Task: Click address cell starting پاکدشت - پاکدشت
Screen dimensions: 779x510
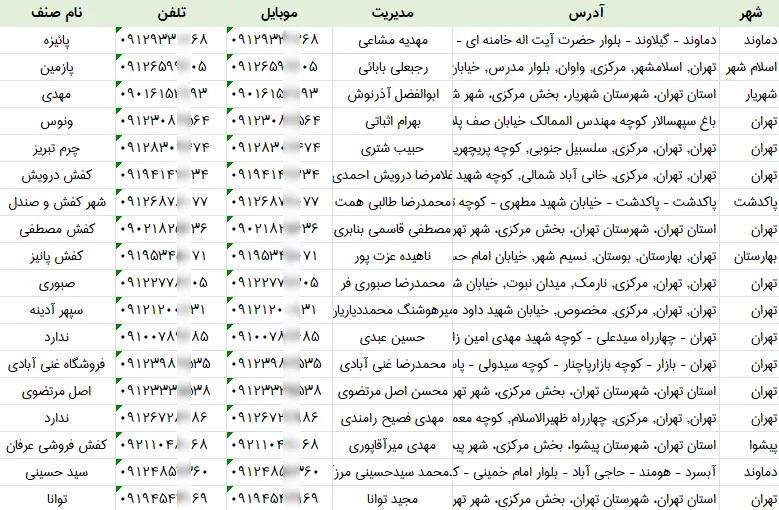Action: pos(586,202)
